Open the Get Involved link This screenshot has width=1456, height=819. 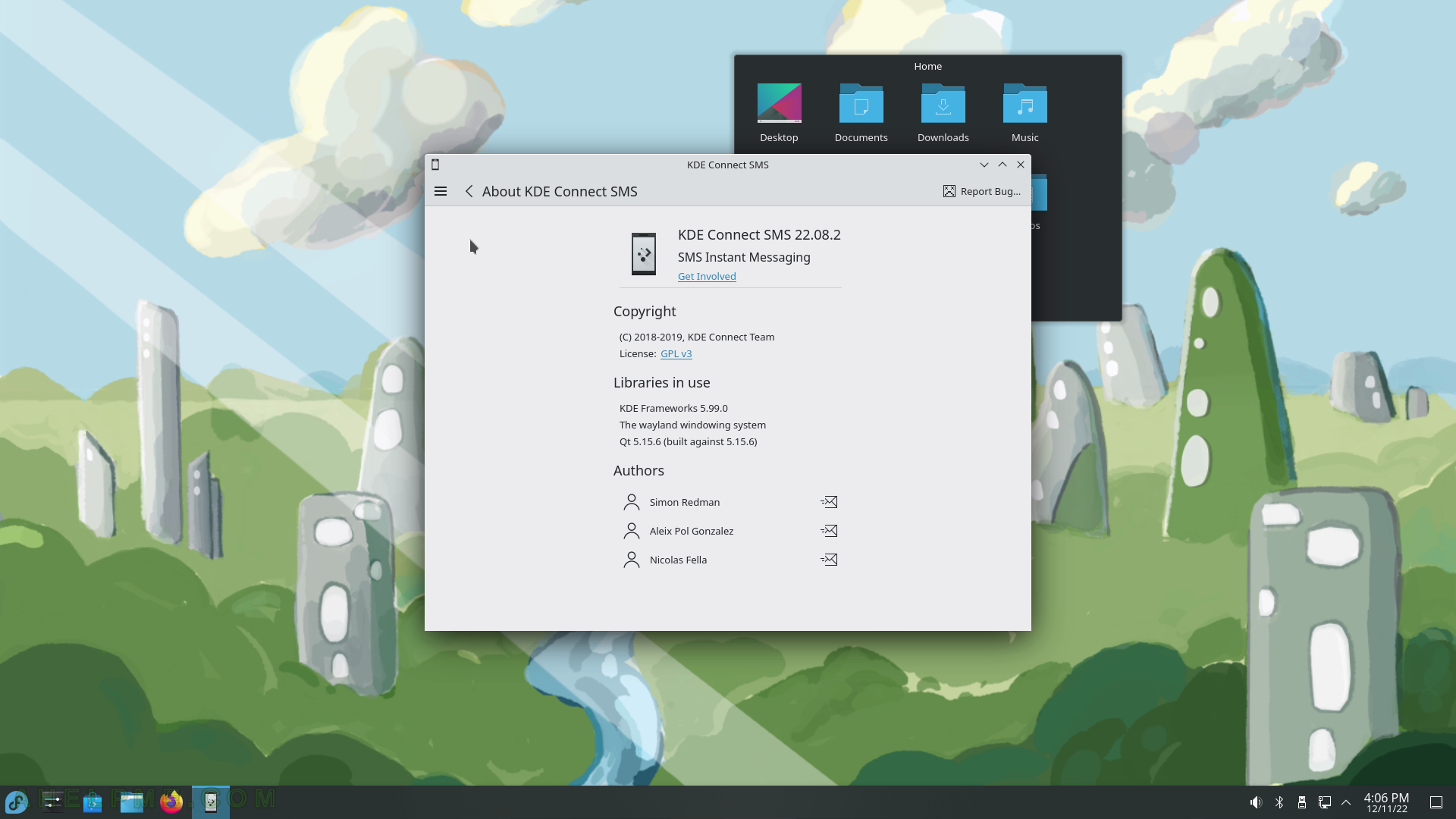click(x=707, y=276)
